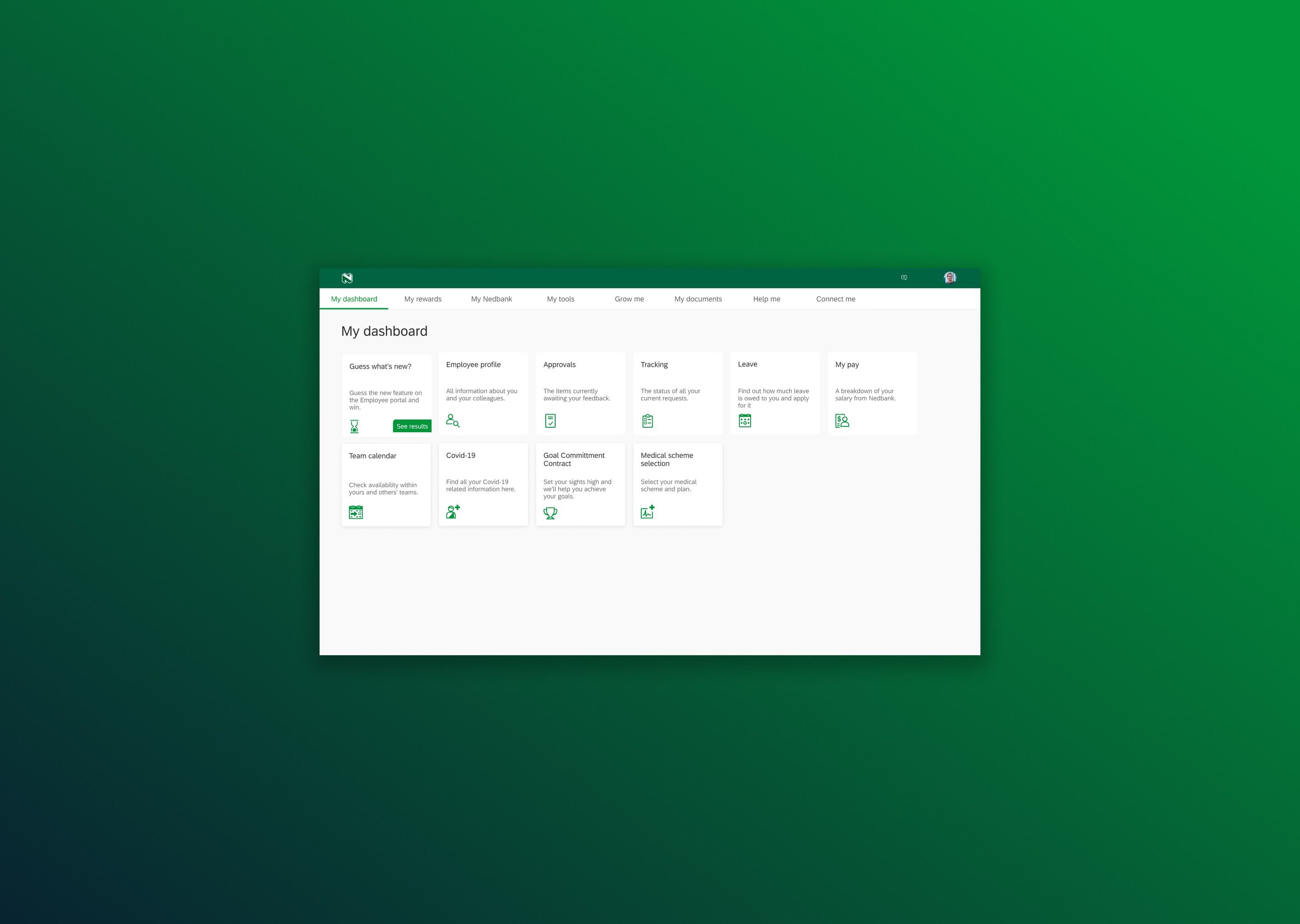Click the Employee profile tile
The image size is (1300, 924).
pyautogui.click(x=483, y=393)
